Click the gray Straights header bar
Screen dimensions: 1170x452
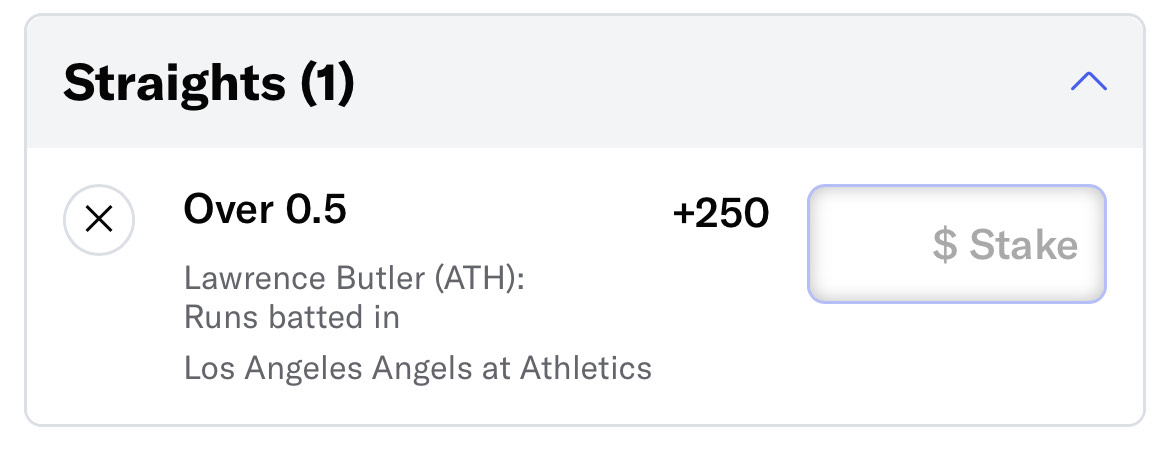pyautogui.click(x=585, y=81)
